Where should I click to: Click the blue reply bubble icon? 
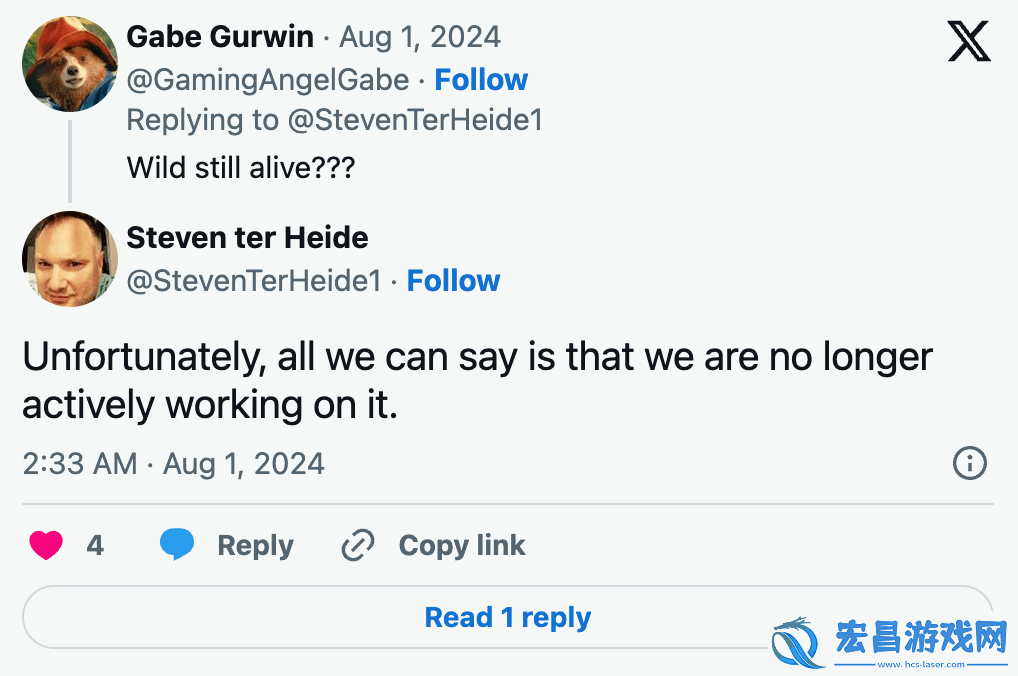coord(177,544)
